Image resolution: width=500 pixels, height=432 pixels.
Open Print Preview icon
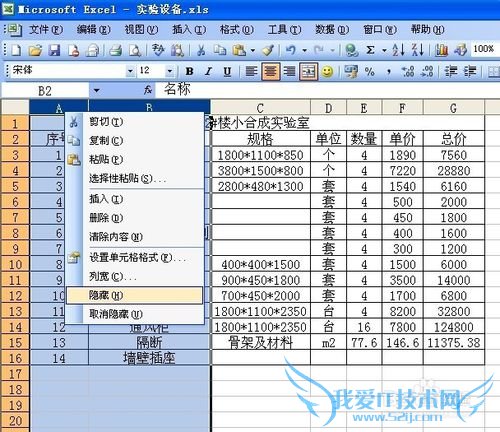point(135,50)
